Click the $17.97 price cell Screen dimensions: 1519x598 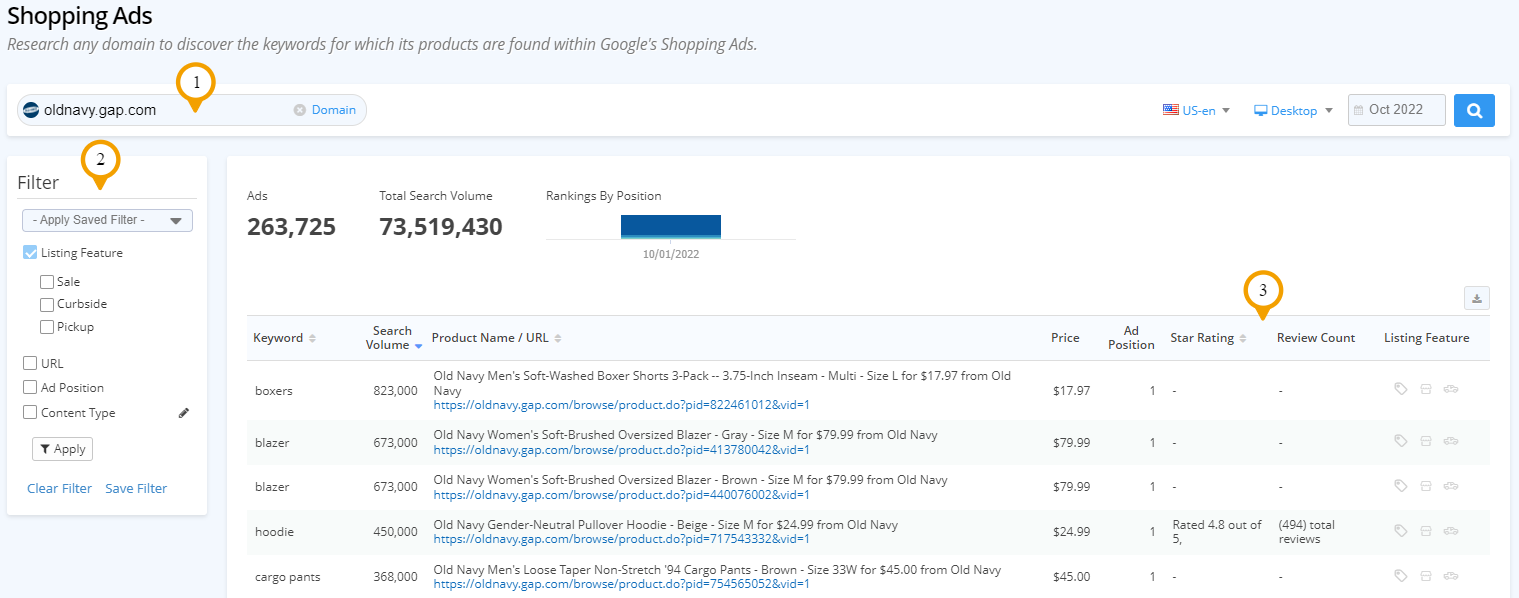tap(1071, 391)
